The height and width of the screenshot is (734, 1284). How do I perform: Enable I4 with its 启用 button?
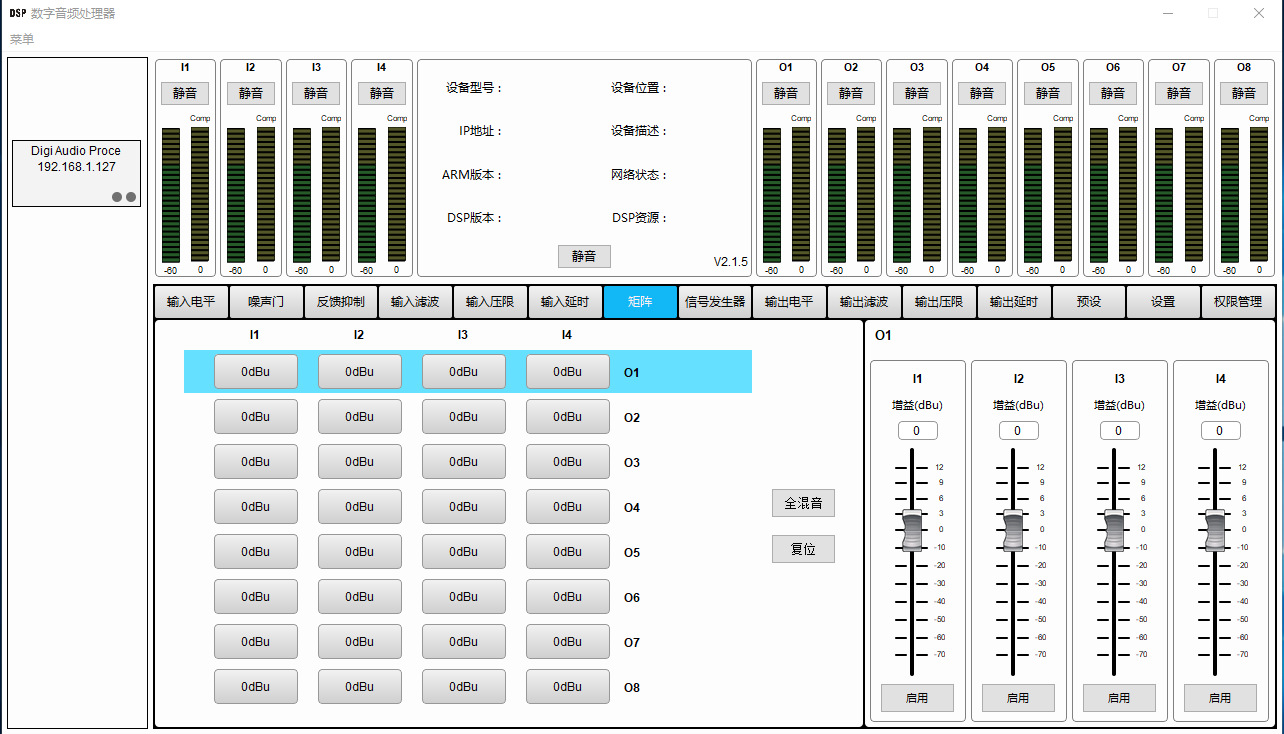tap(1220, 698)
